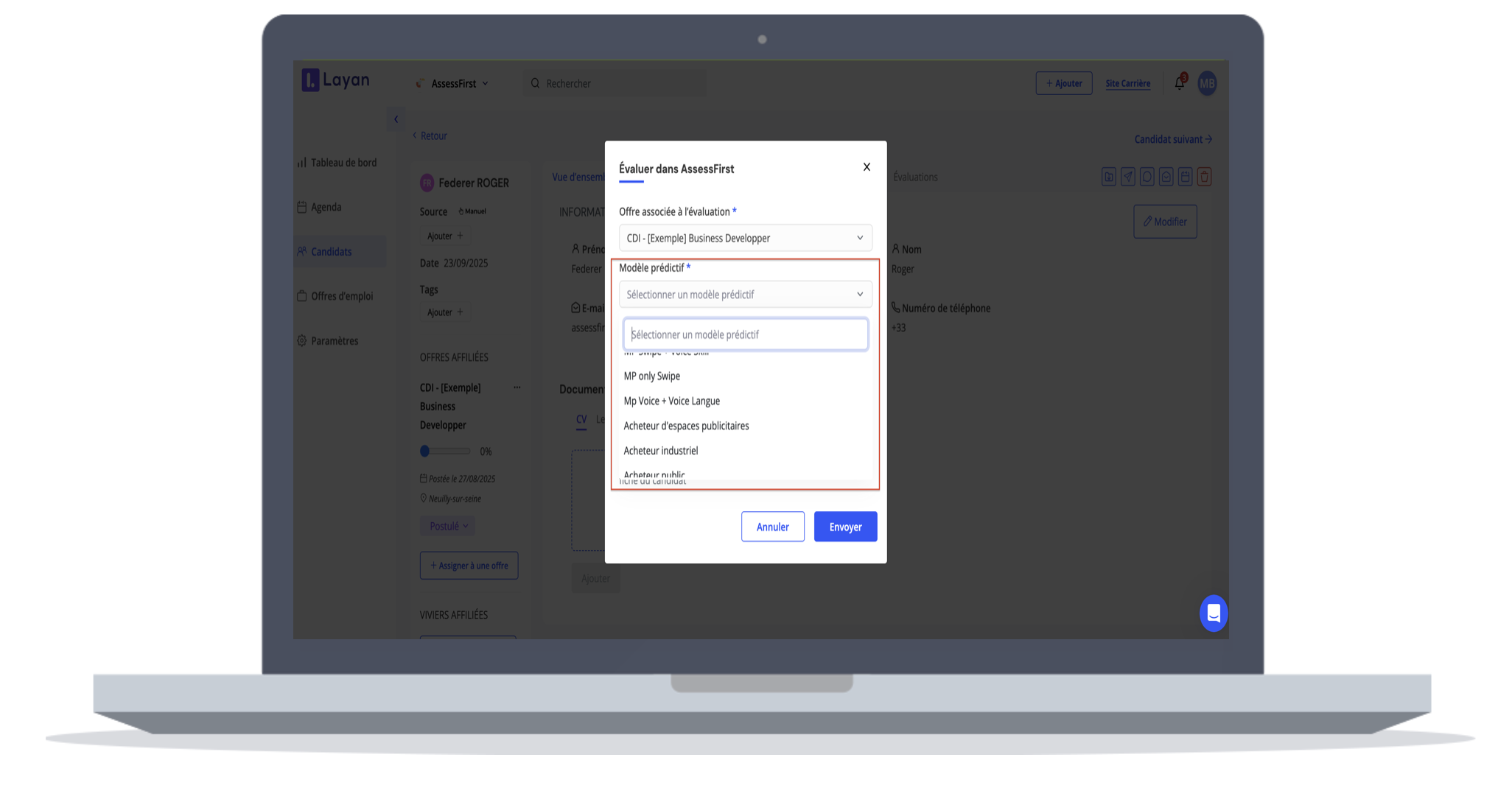The height and width of the screenshot is (788, 1512).
Task: Open Paramètres in the sidebar
Action: coord(329,341)
